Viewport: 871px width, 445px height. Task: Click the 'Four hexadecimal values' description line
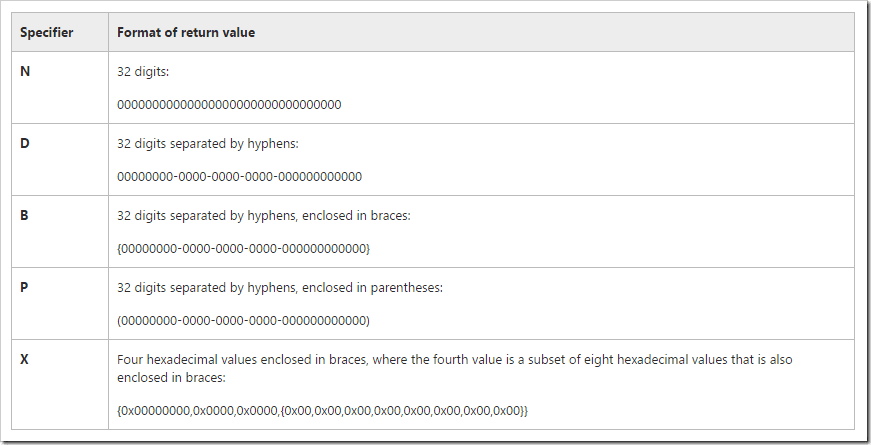pos(455,359)
